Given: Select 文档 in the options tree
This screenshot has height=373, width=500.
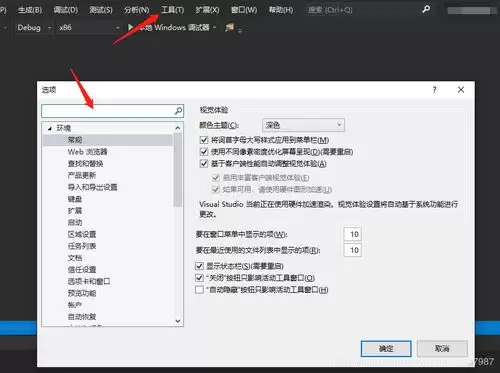Looking at the screenshot, I should point(75,258).
